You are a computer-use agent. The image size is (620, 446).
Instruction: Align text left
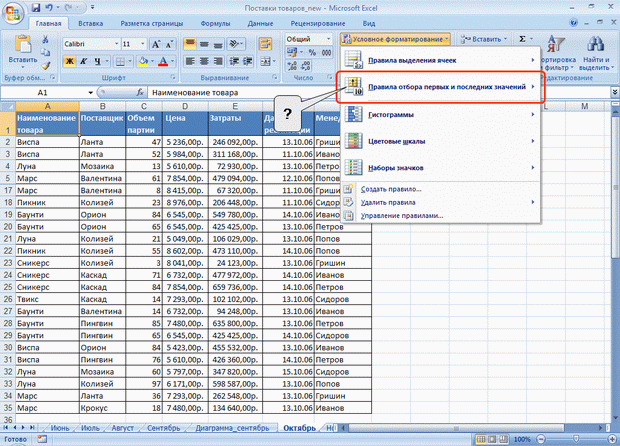190,61
